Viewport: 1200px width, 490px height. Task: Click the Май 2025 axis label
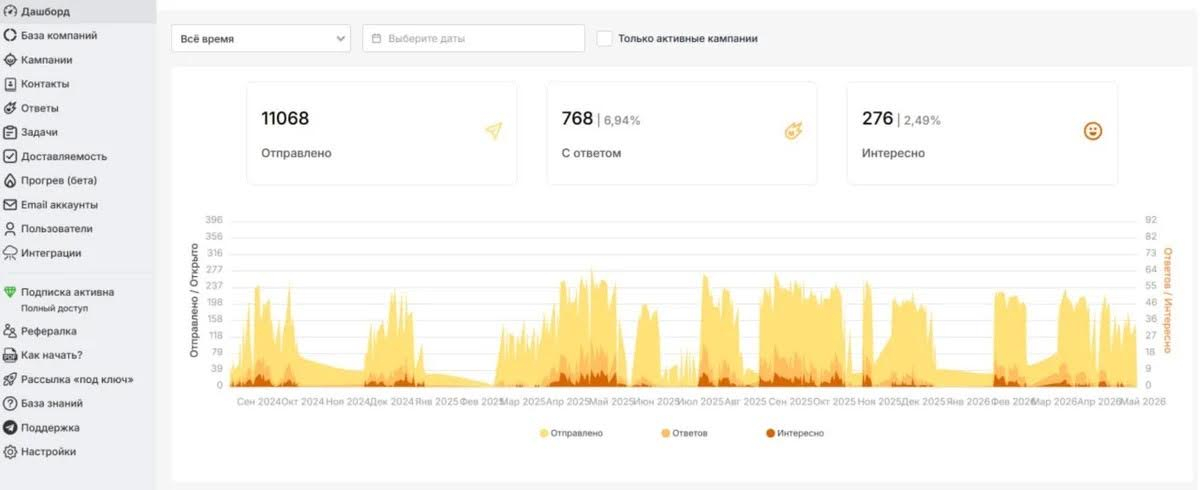(x=611, y=400)
